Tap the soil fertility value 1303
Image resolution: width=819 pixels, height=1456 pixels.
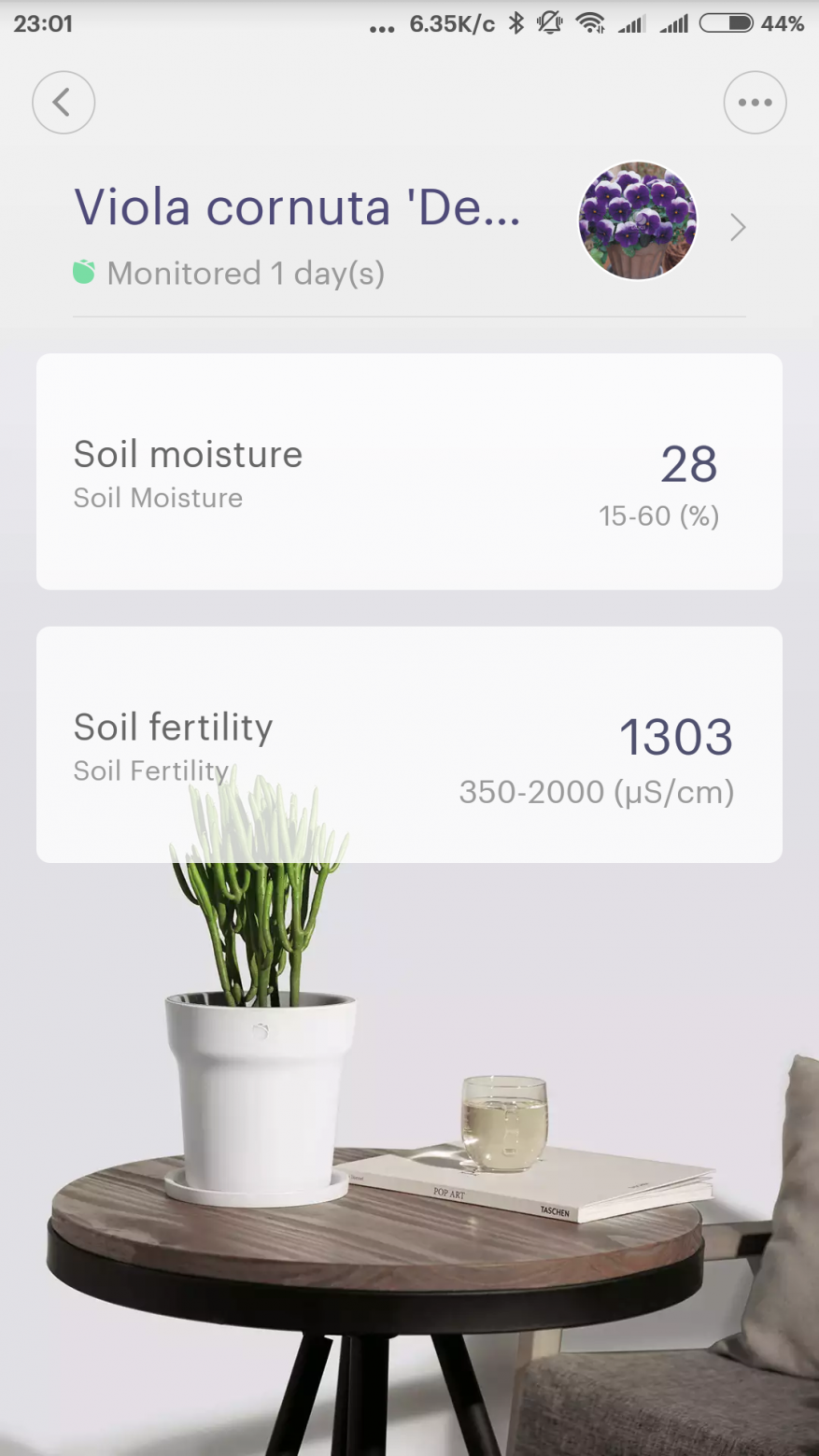click(676, 738)
